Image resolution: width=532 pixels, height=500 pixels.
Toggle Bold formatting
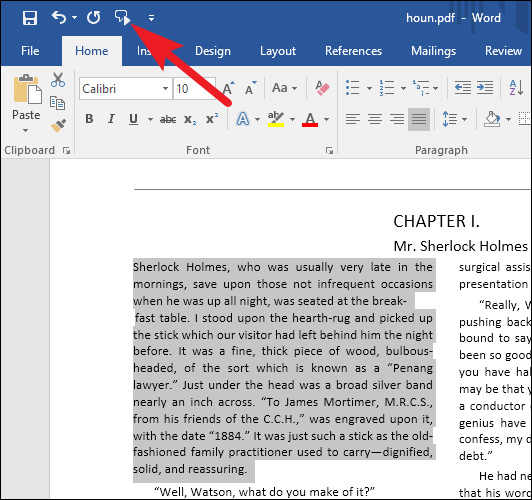(89, 119)
